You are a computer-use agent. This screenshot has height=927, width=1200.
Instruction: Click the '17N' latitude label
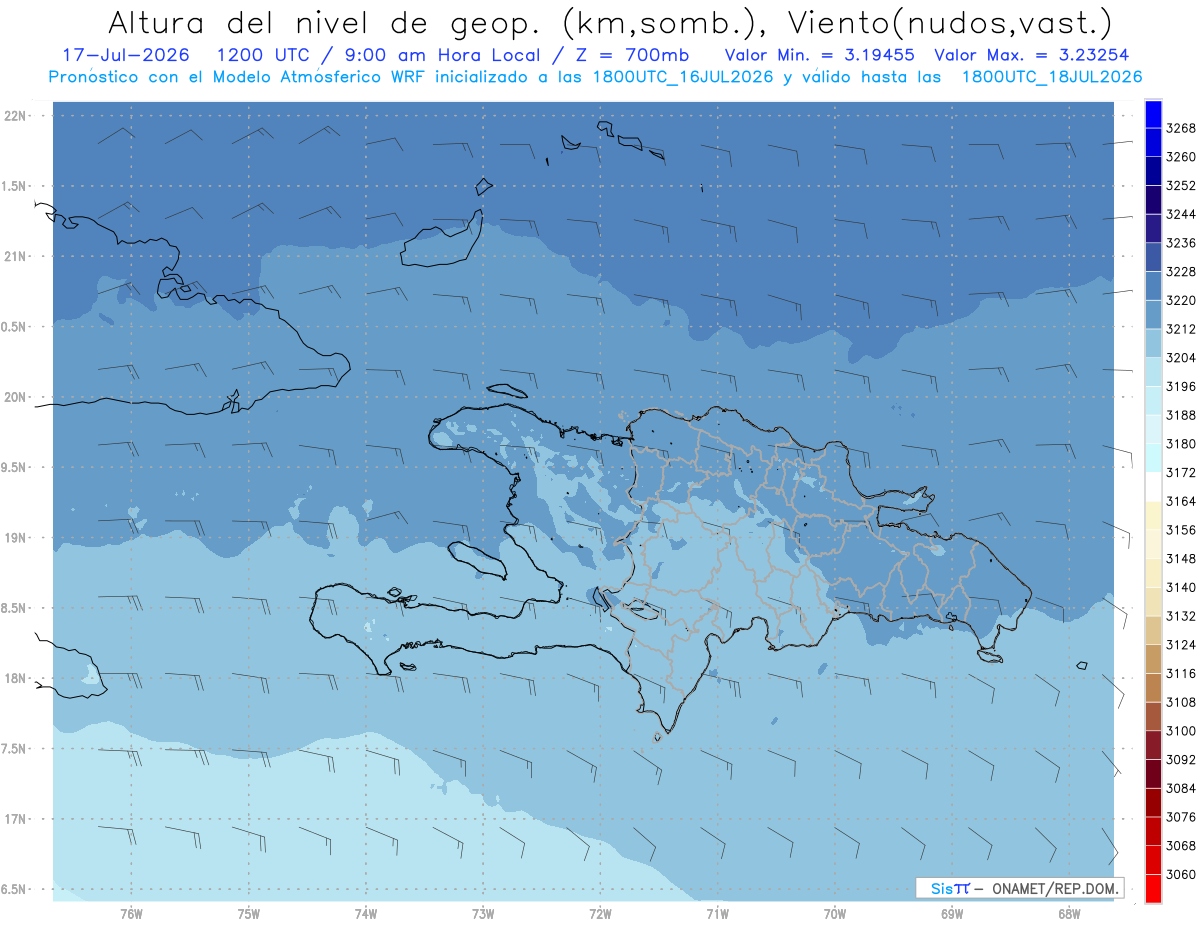[14, 820]
